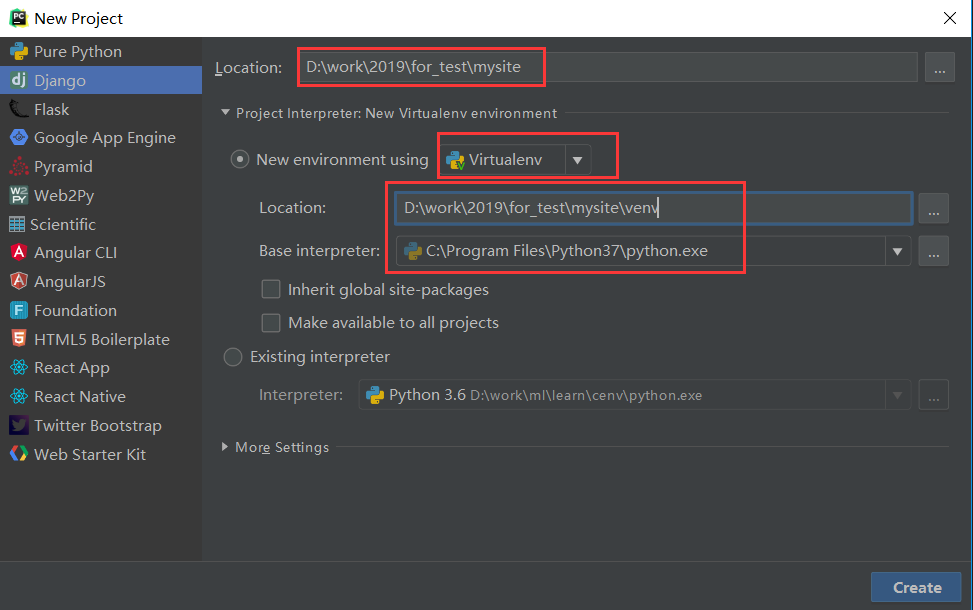
Task: Choose React Native from the project list
Action: pos(79,397)
